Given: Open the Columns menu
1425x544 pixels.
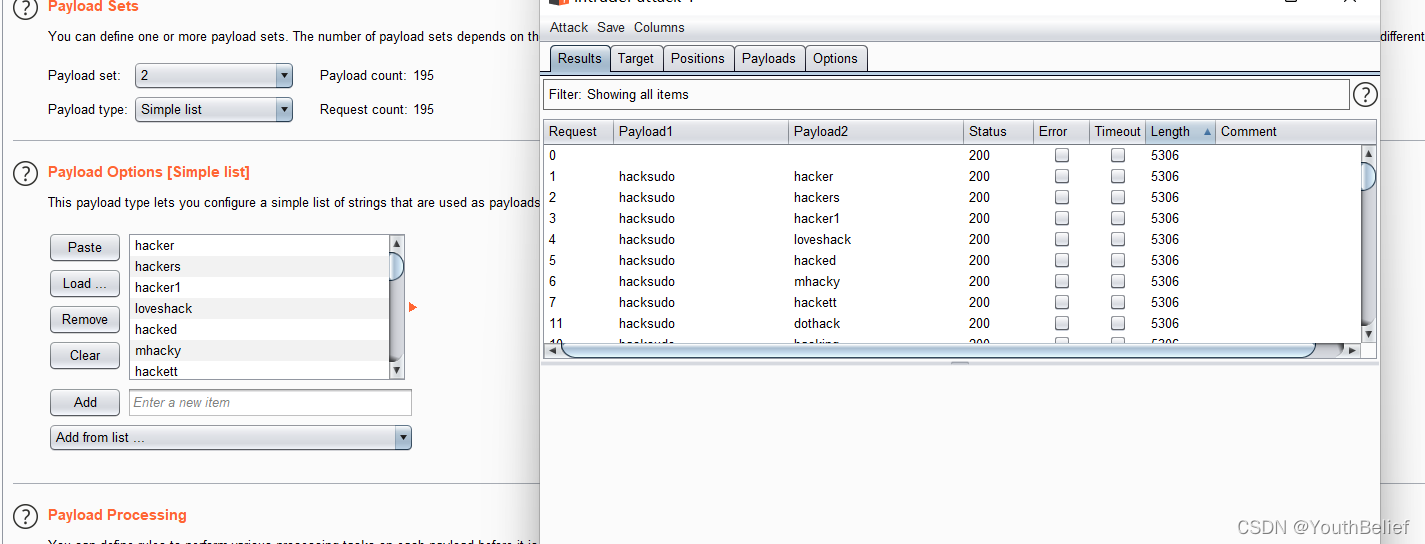Looking at the screenshot, I should [x=659, y=28].
